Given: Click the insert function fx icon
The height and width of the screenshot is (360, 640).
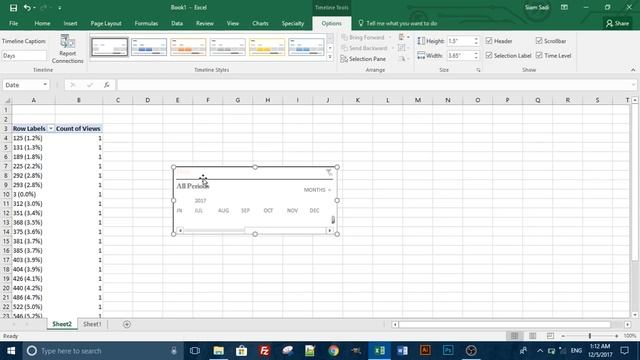Looking at the screenshot, I should [107, 85].
